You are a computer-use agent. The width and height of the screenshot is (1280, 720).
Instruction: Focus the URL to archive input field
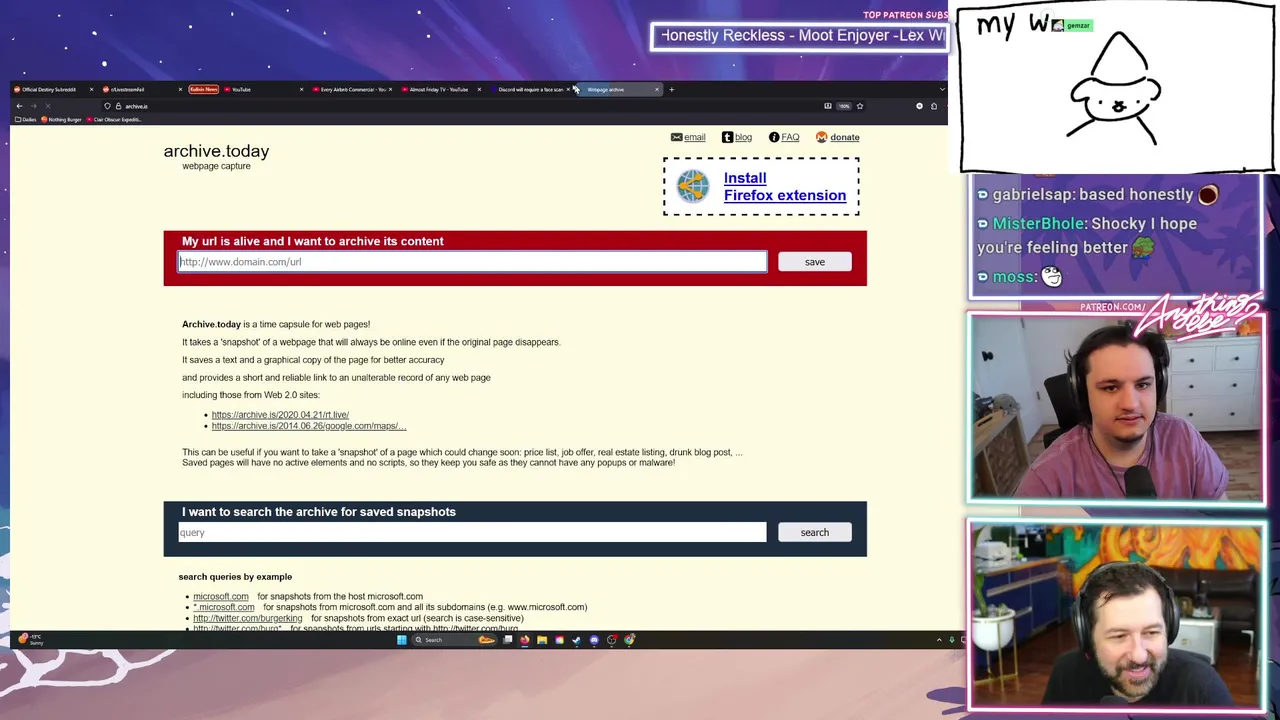tap(472, 262)
